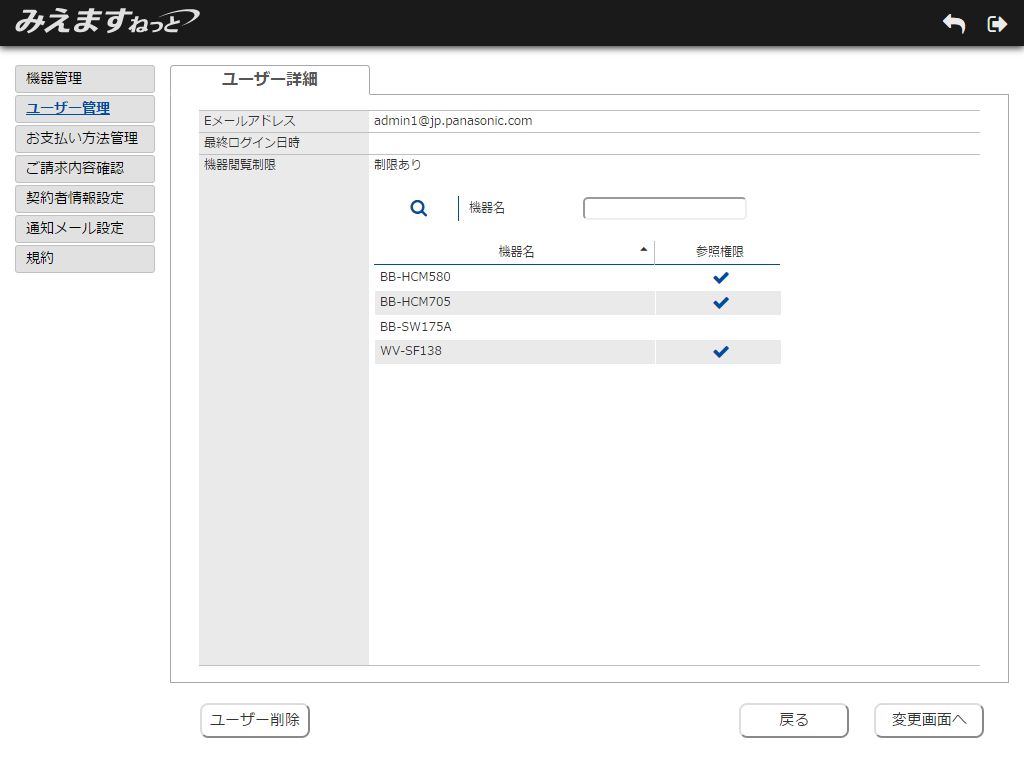Open お支払い方法管理 in the sidebar
The width and height of the screenshot is (1024, 768).
click(x=85, y=139)
